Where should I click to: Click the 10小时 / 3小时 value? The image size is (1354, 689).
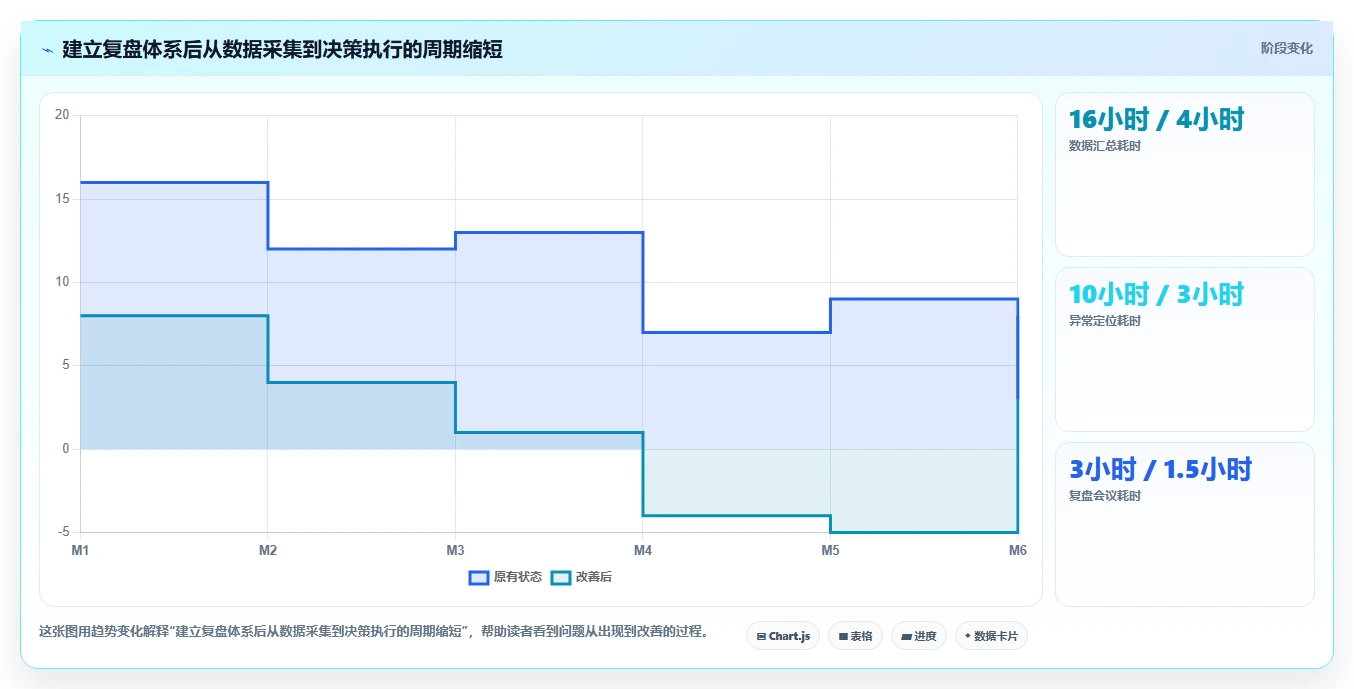pos(1156,295)
